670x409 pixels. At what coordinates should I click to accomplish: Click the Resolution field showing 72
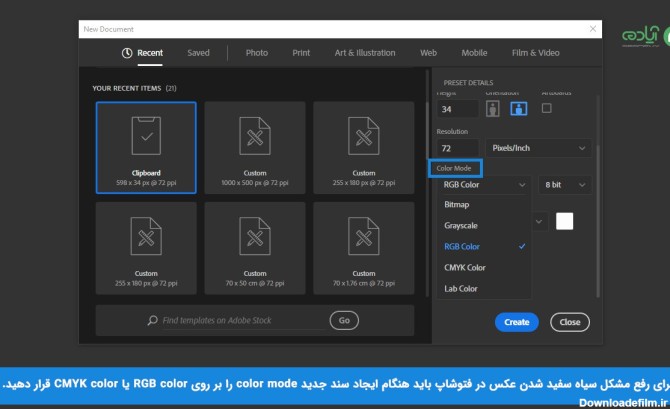tap(457, 148)
